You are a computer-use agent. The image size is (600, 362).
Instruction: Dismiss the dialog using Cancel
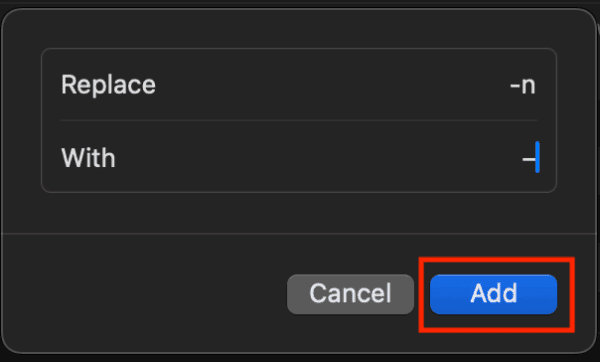[350, 294]
